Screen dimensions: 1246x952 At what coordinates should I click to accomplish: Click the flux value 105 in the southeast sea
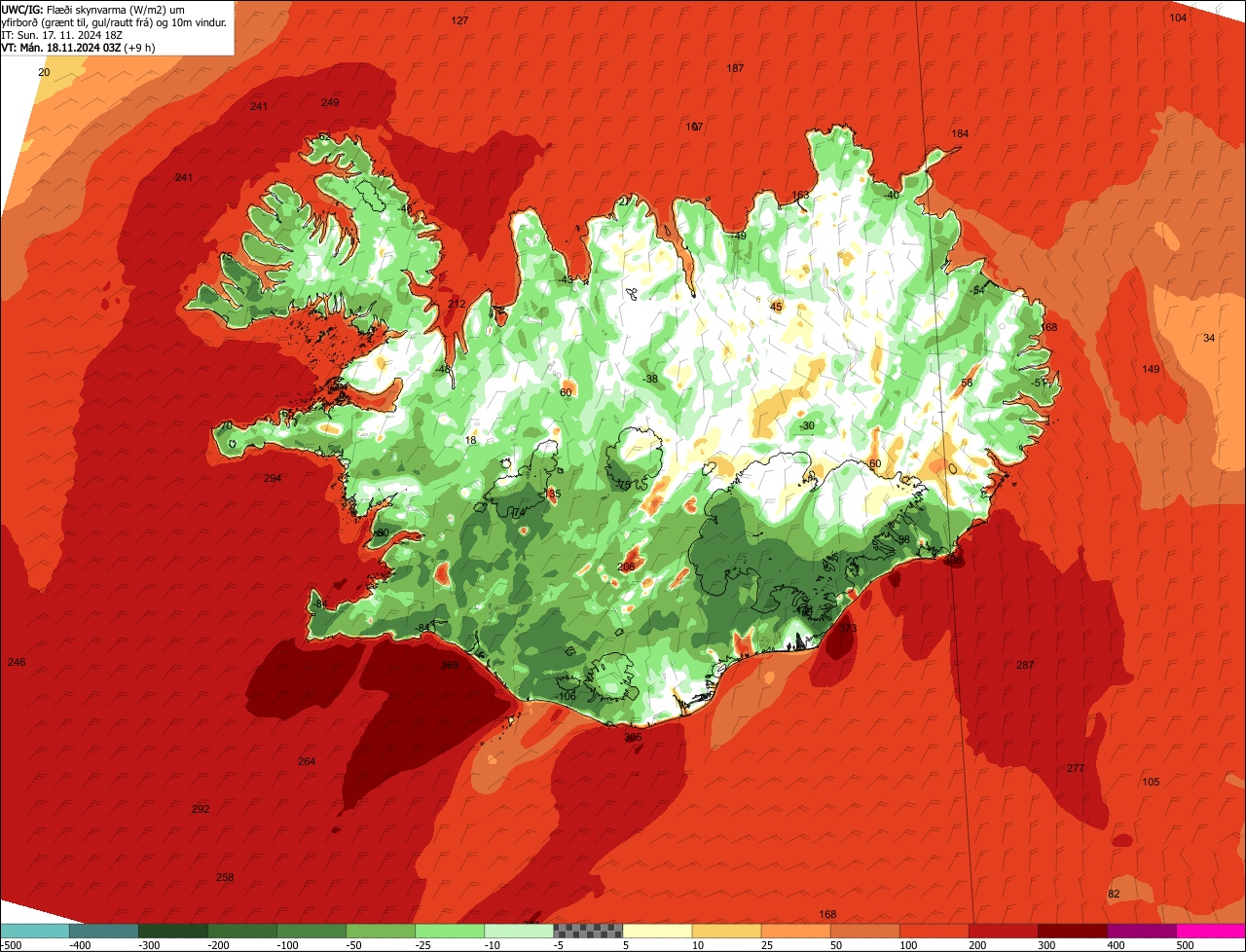(1151, 782)
